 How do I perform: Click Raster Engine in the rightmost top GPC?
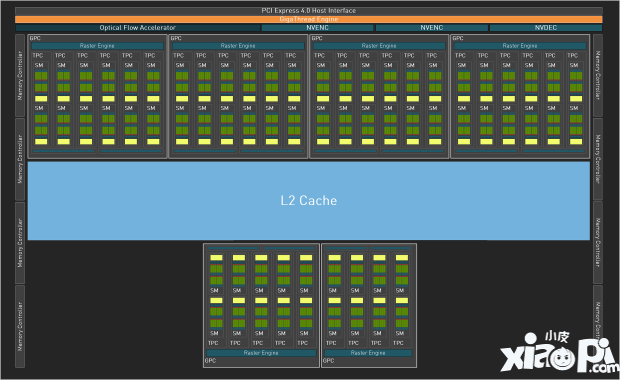pos(520,46)
